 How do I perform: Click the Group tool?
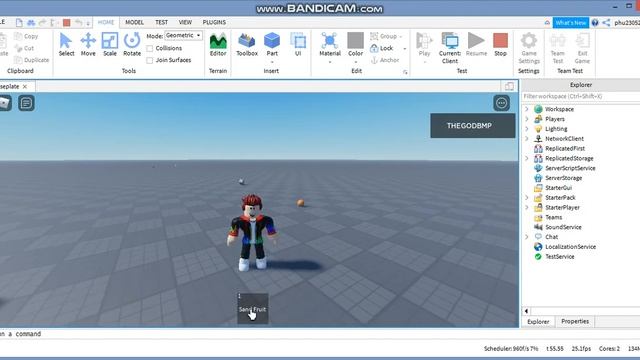[x=383, y=36]
